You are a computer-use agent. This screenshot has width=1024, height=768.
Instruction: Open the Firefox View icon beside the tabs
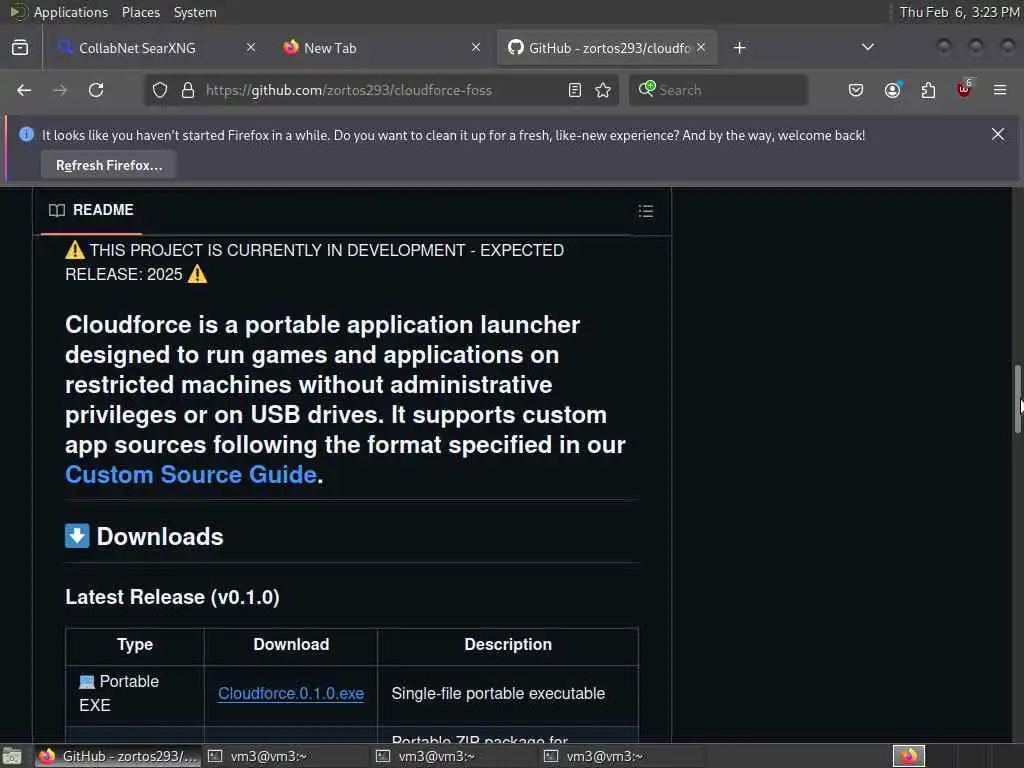20,48
